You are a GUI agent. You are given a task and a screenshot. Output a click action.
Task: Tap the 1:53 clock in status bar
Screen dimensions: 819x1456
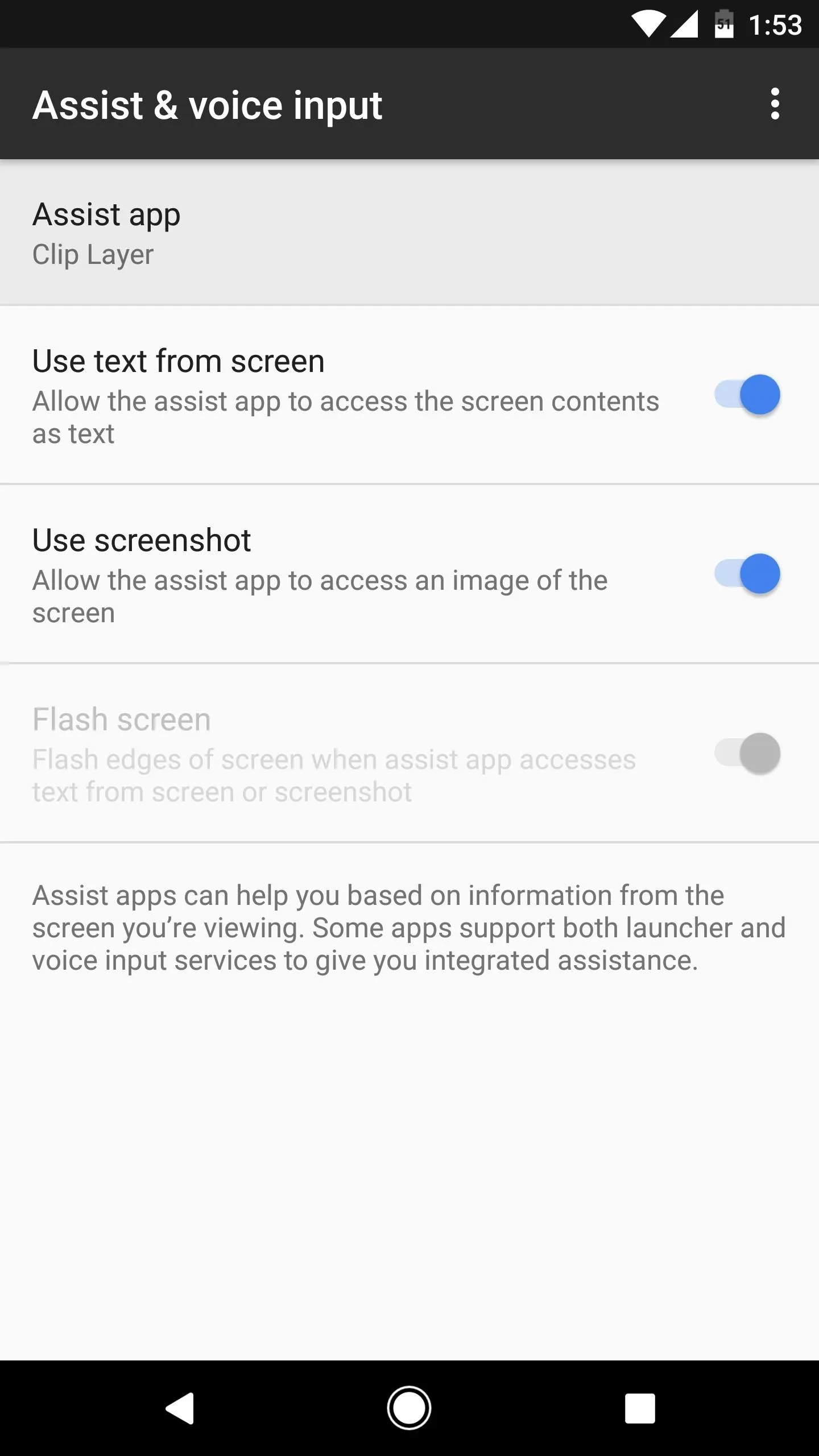click(775, 25)
